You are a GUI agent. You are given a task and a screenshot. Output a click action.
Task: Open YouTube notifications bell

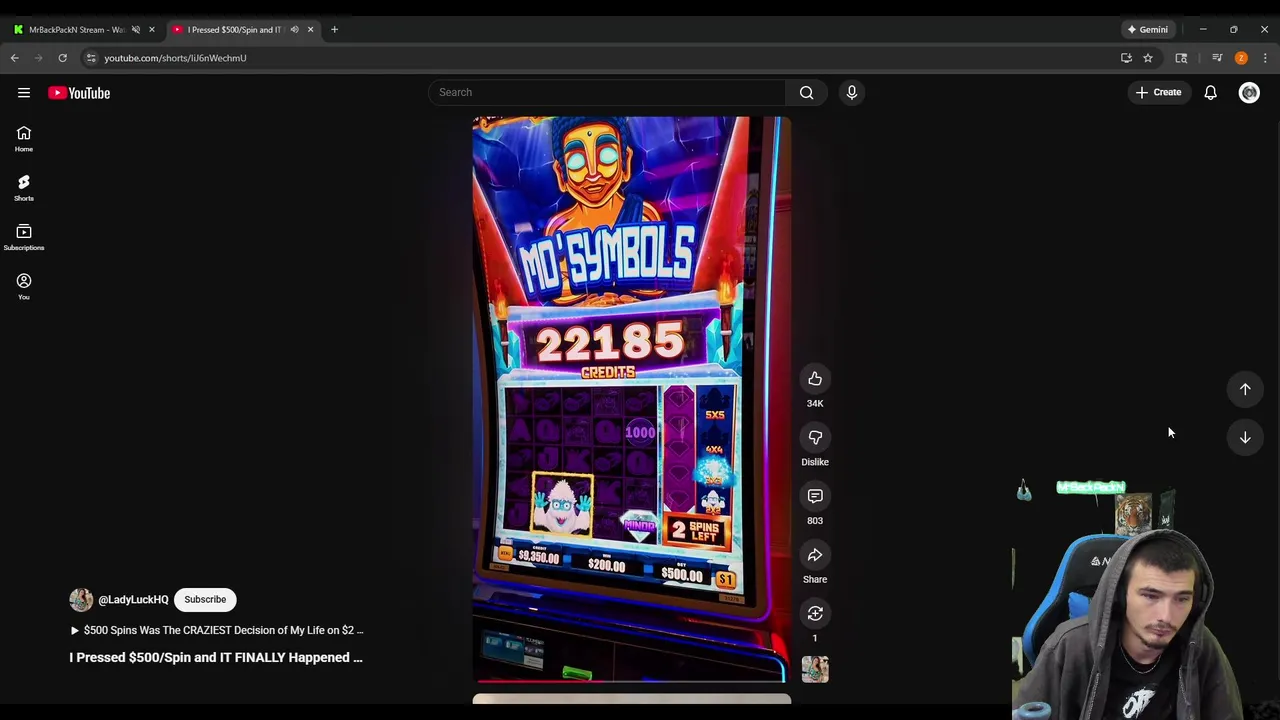(x=1210, y=92)
